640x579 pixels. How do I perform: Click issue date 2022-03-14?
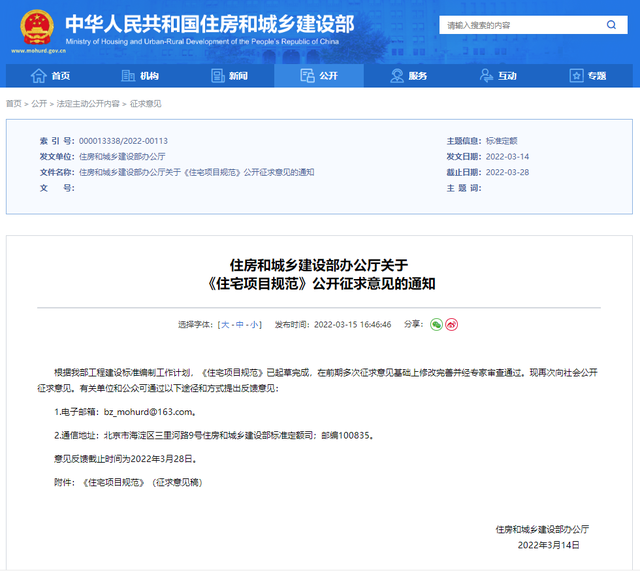[507, 157]
